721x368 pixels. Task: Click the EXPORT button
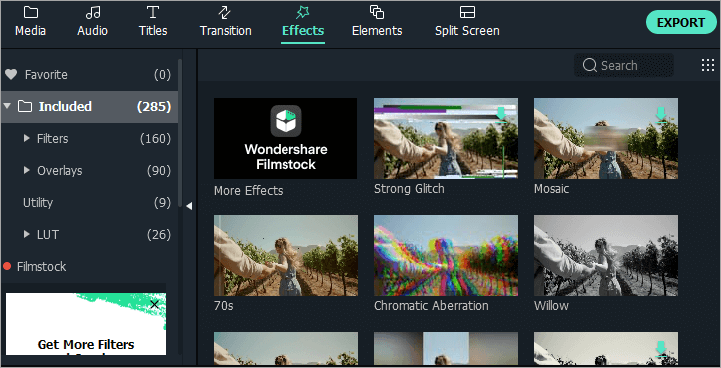681,22
